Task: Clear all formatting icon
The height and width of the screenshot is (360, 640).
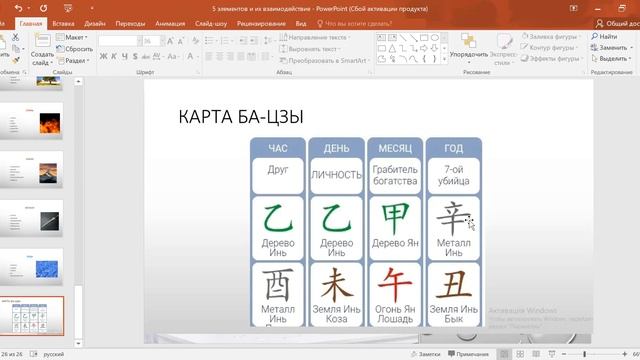Action: (x=196, y=41)
